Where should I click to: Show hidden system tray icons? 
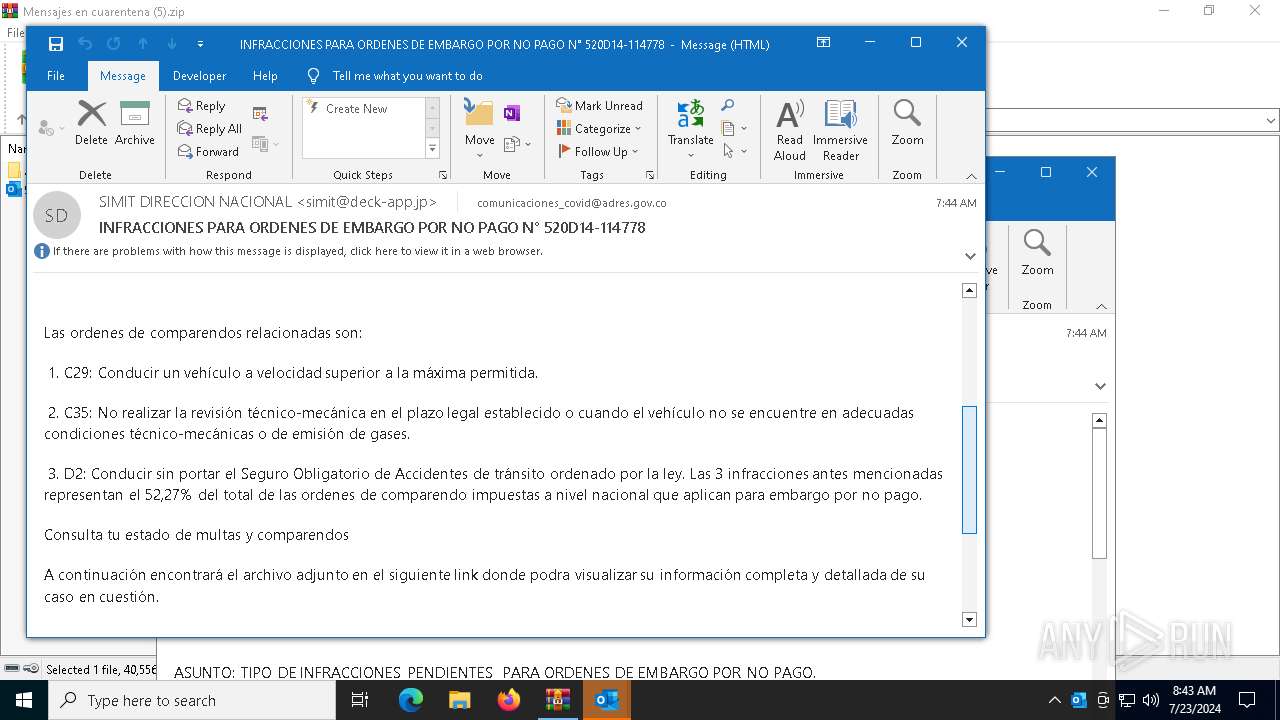pyautogui.click(x=1054, y=700)
